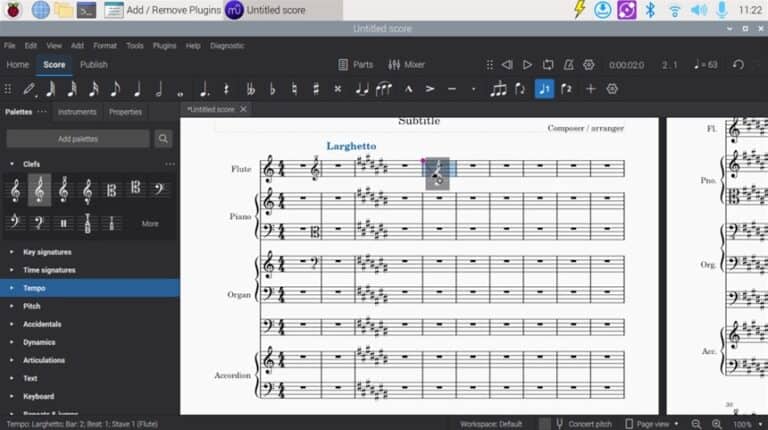Click the zoom out icon in status bar

pyautogui.click(x=697, y=423)
